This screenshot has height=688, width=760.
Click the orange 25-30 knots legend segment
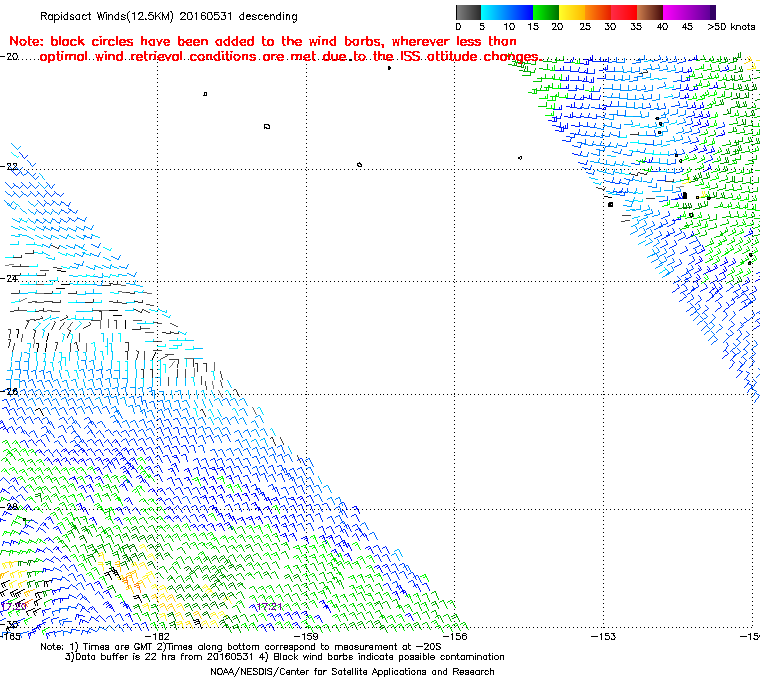598,12
